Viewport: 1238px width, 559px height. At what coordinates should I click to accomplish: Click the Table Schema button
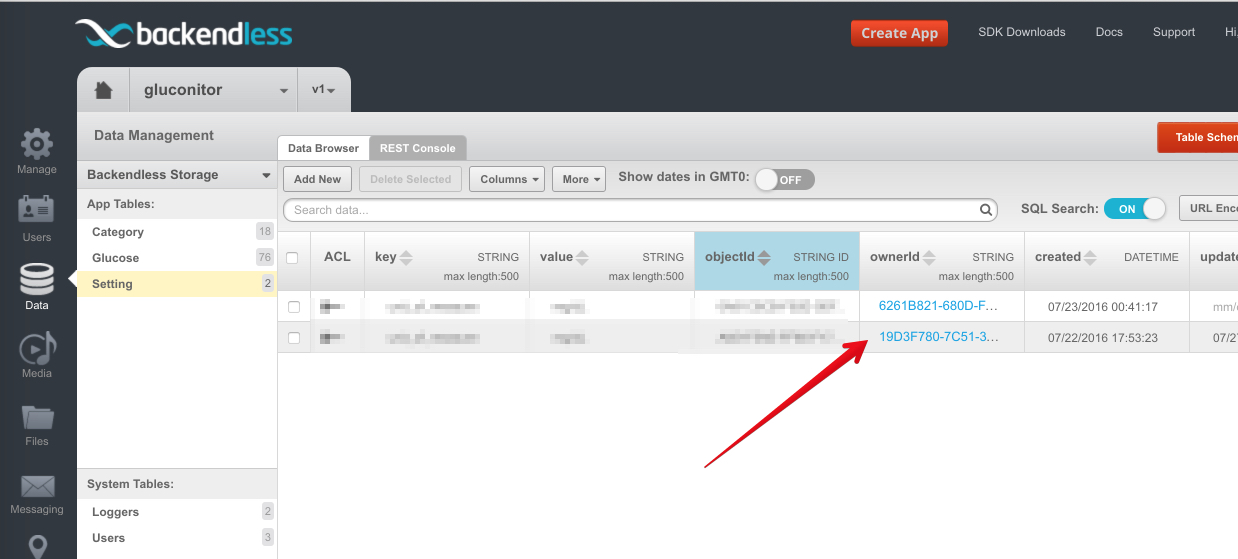(x=1197, y=137)
